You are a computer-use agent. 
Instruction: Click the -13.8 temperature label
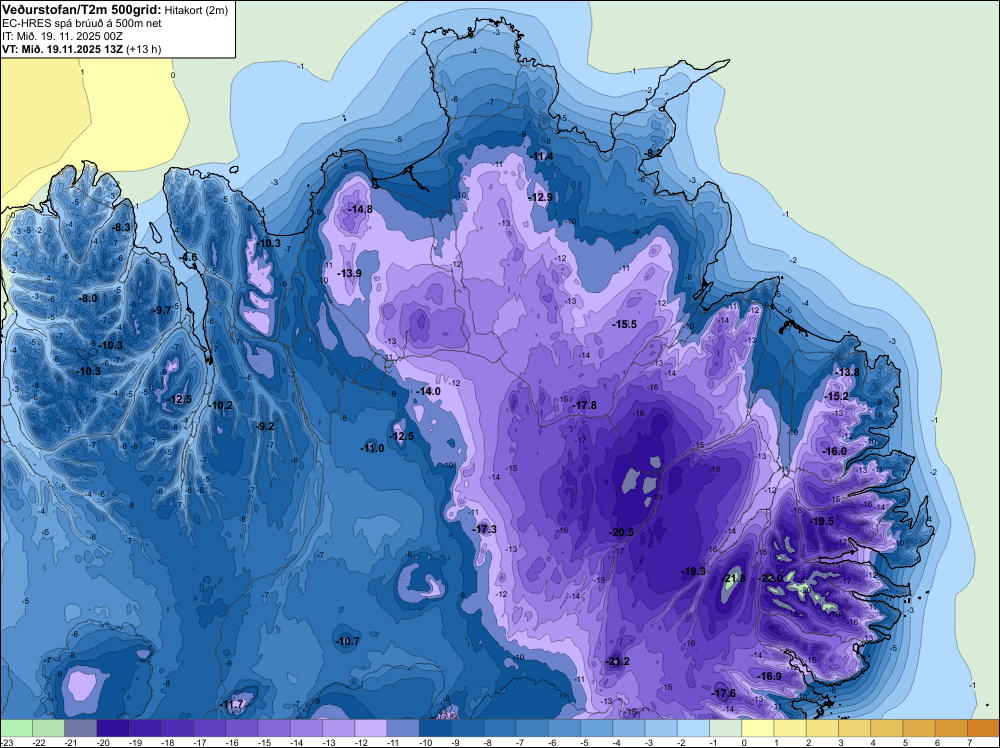(847, 372)
